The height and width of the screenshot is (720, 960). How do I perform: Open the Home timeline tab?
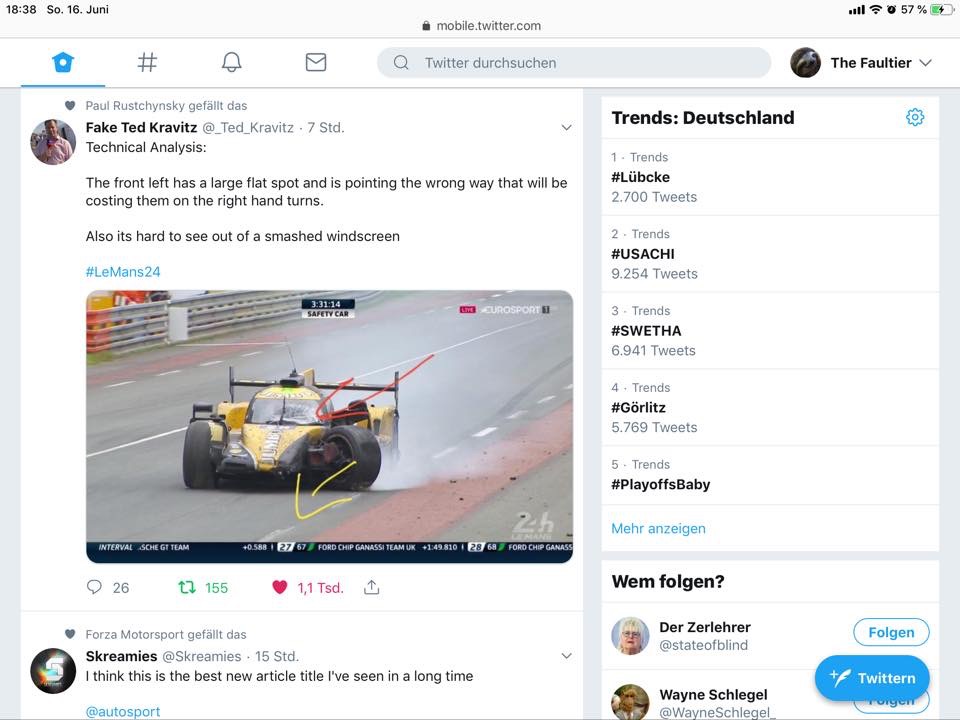coord(63,62)
